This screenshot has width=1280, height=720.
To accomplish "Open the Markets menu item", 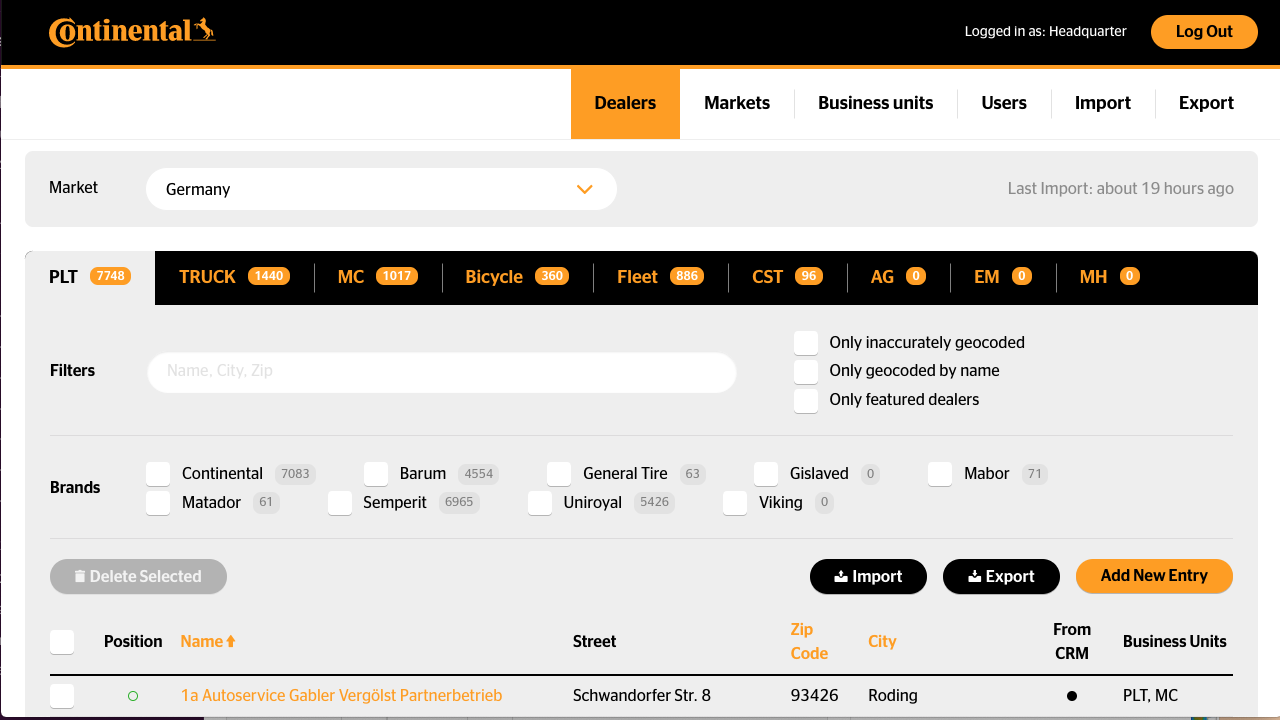I will tap(737, 103).
